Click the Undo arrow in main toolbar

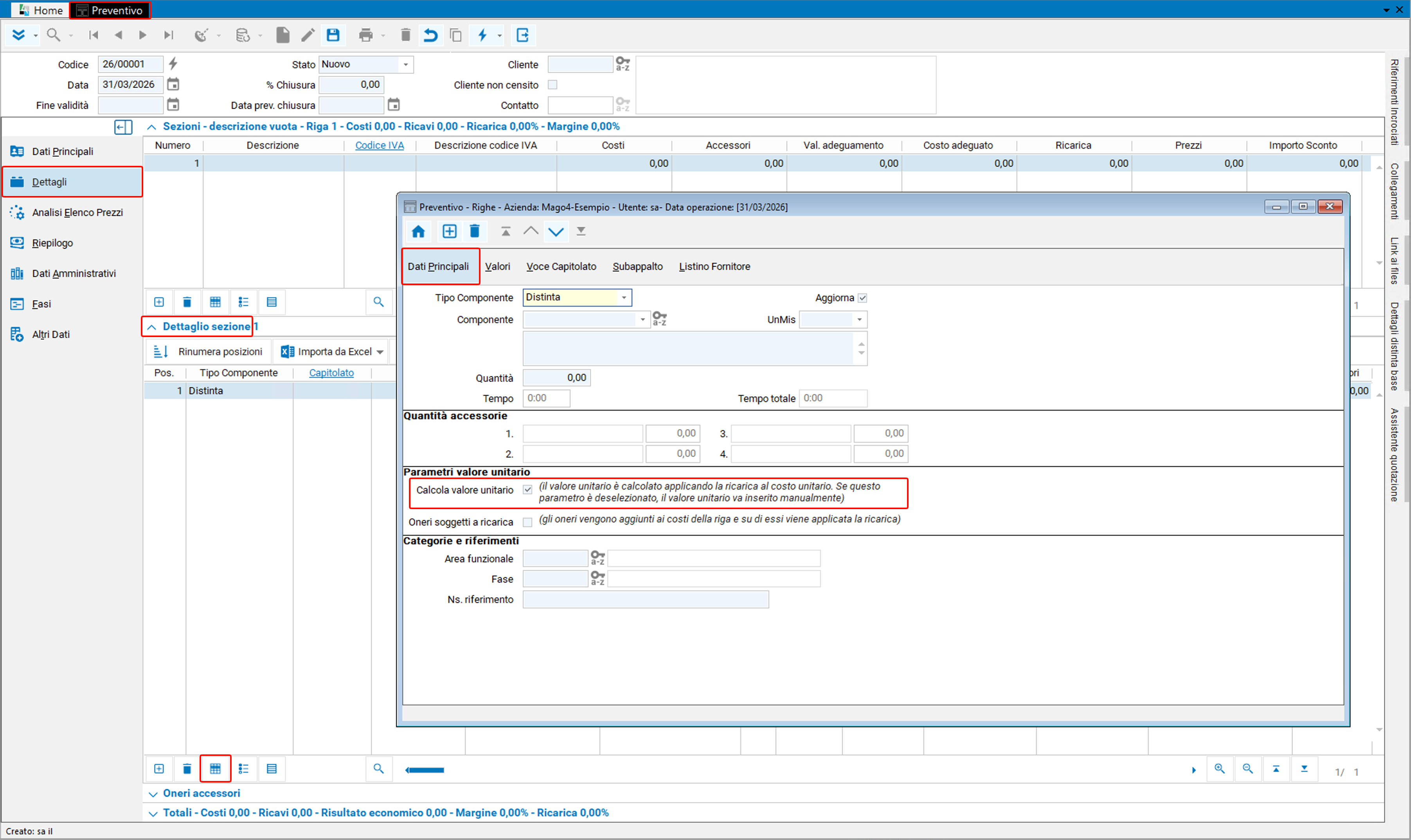430,35
